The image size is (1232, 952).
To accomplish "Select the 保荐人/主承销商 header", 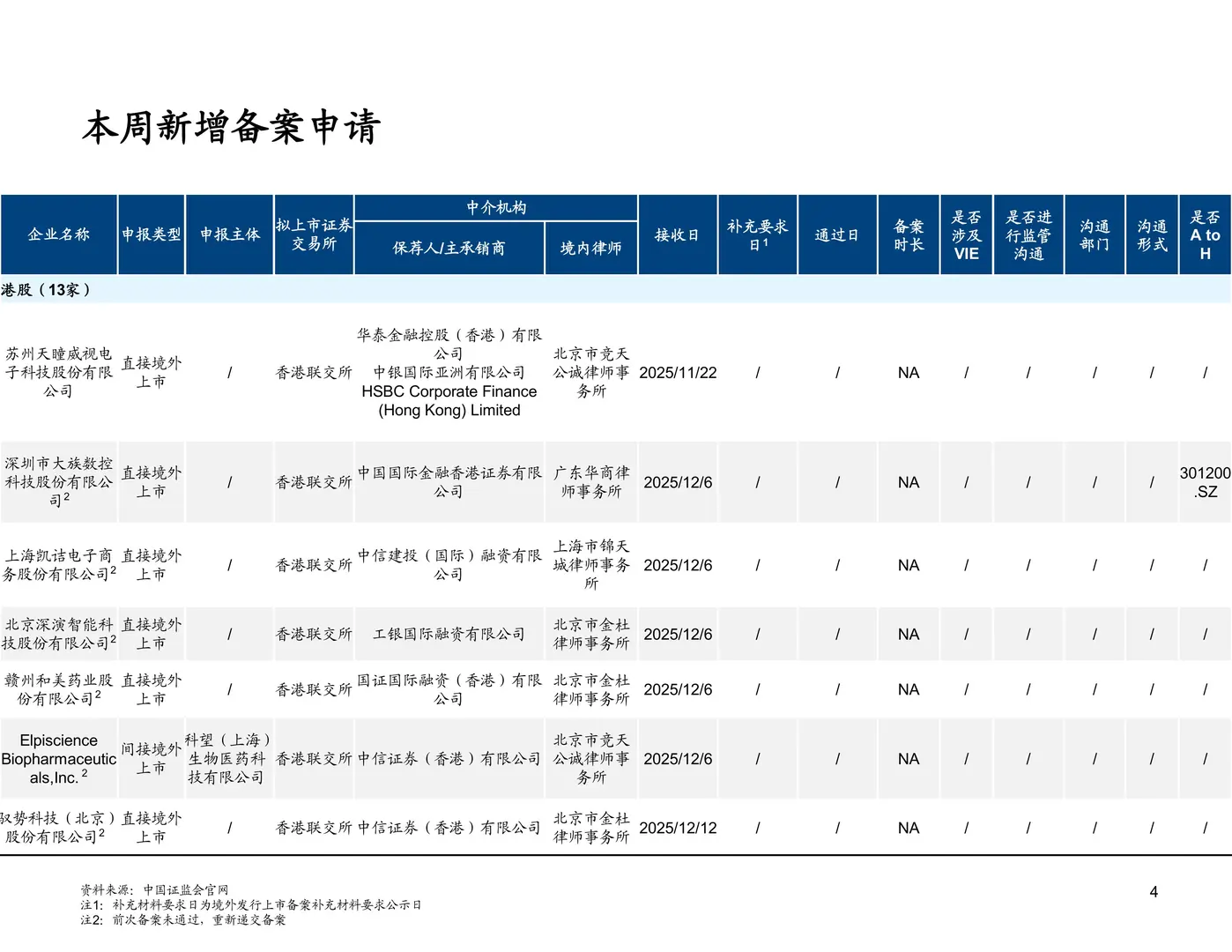I will tap(449, 248).
